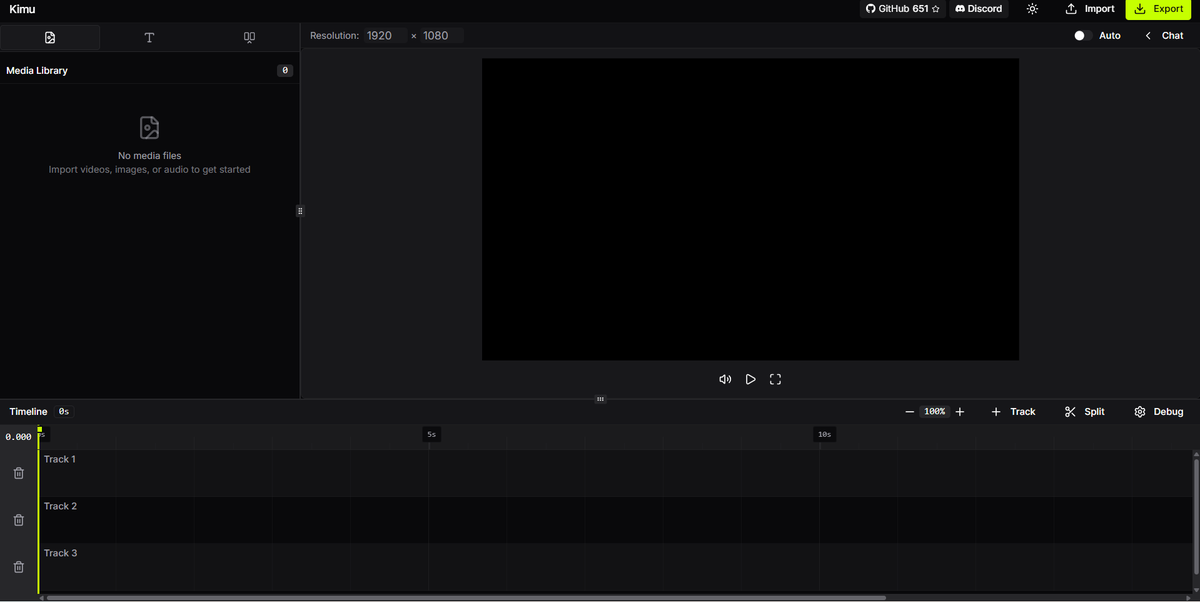Click the timeline 0s duration badge
The width and height of the screenshot is (1200, 602).
coord(64,412)
